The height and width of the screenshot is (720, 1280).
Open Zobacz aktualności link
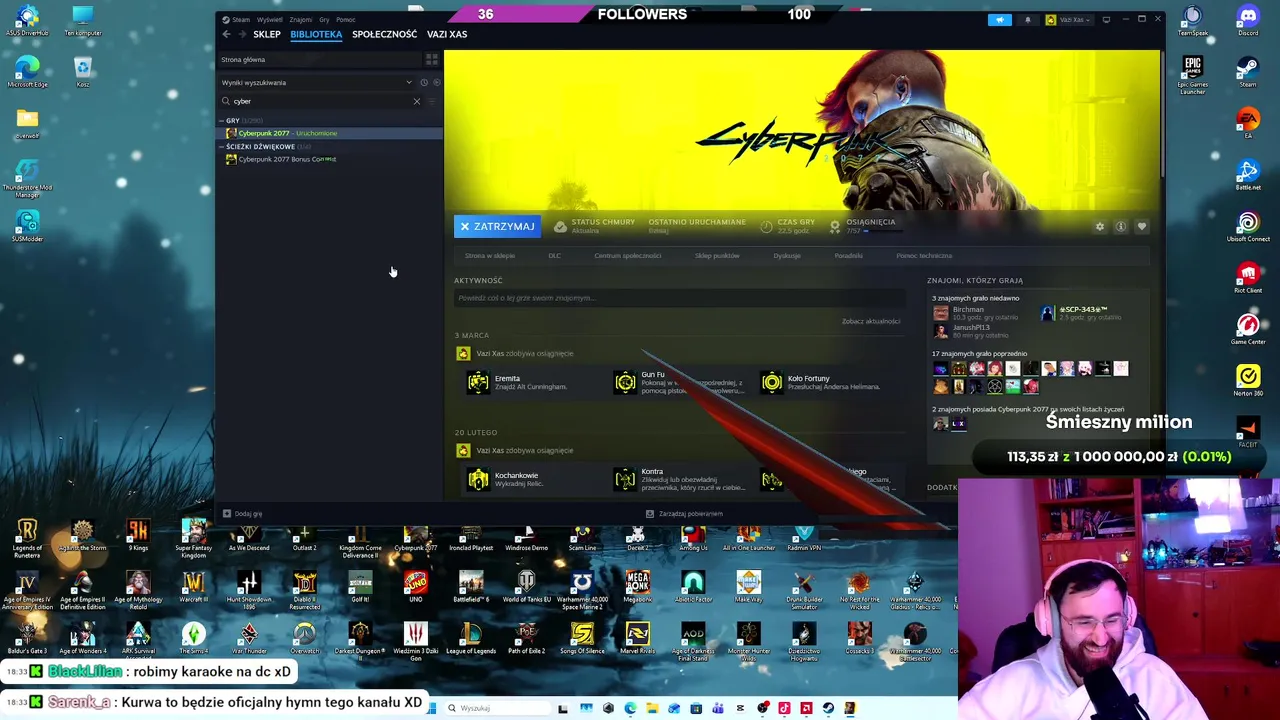tap(871, 321)
